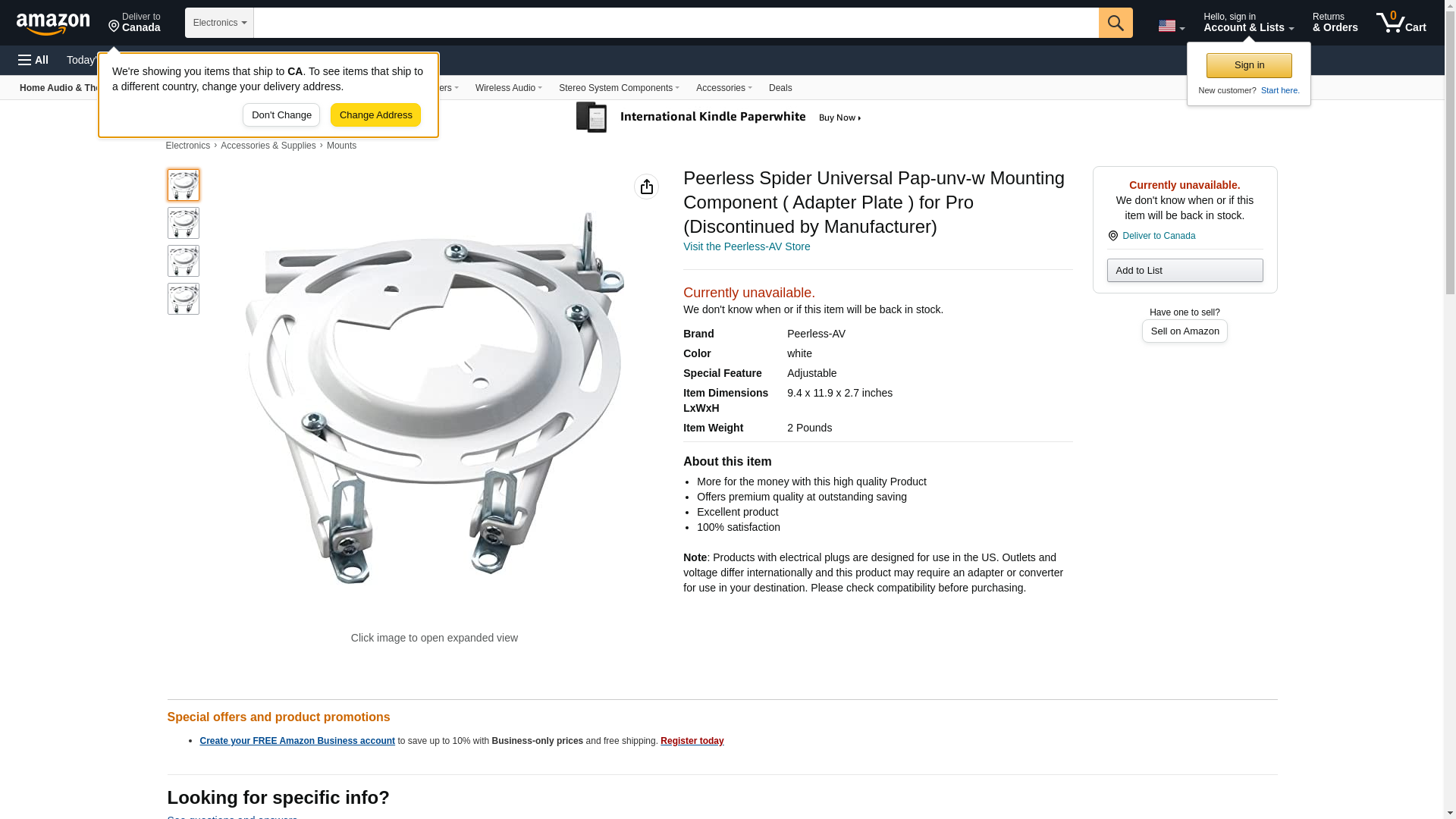Viewport: 1456px width, 819px height.
Task: Select the second product thumbnail
Action: pos(183,223)
